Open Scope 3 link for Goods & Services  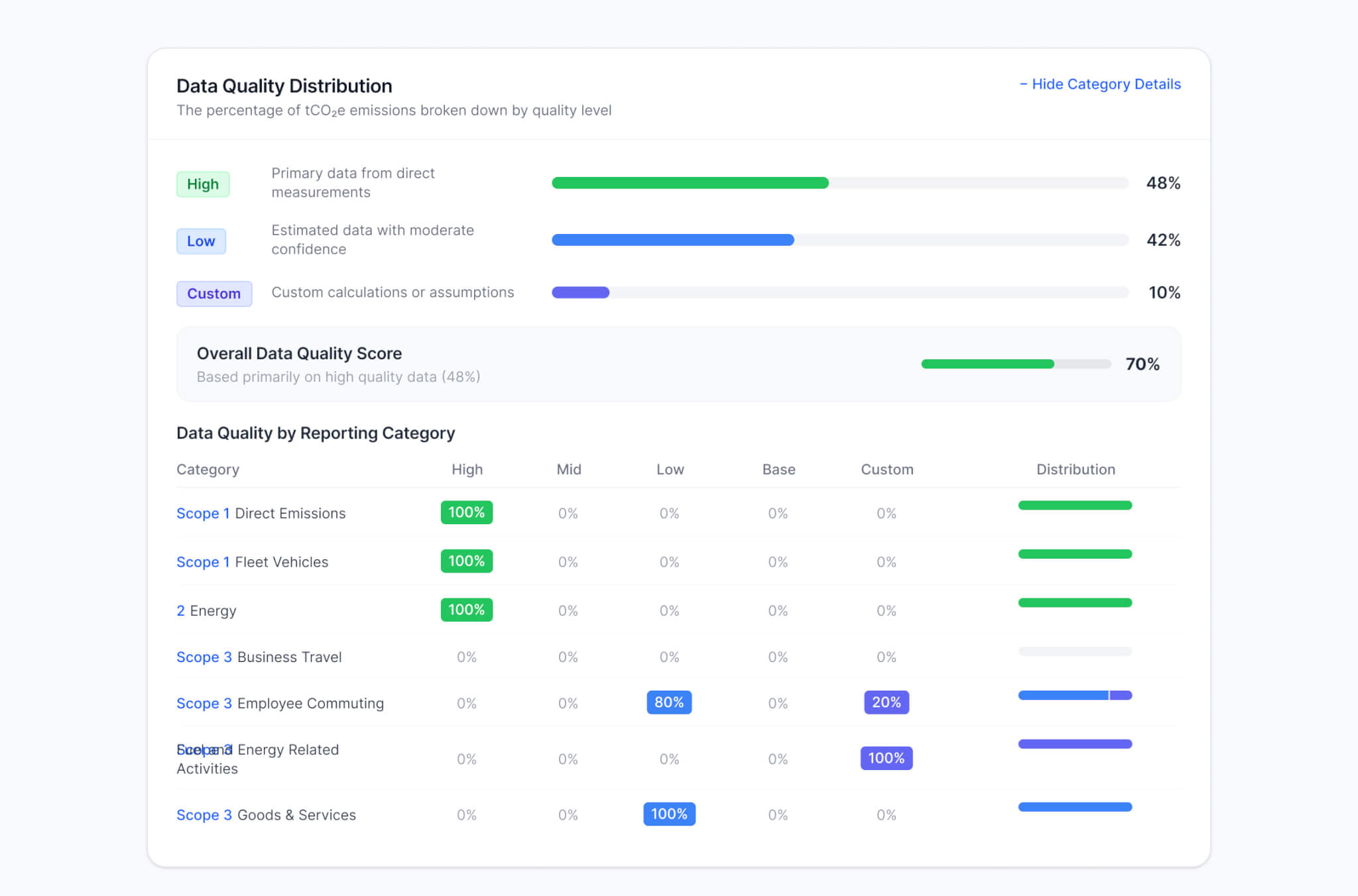click(204, 814)
